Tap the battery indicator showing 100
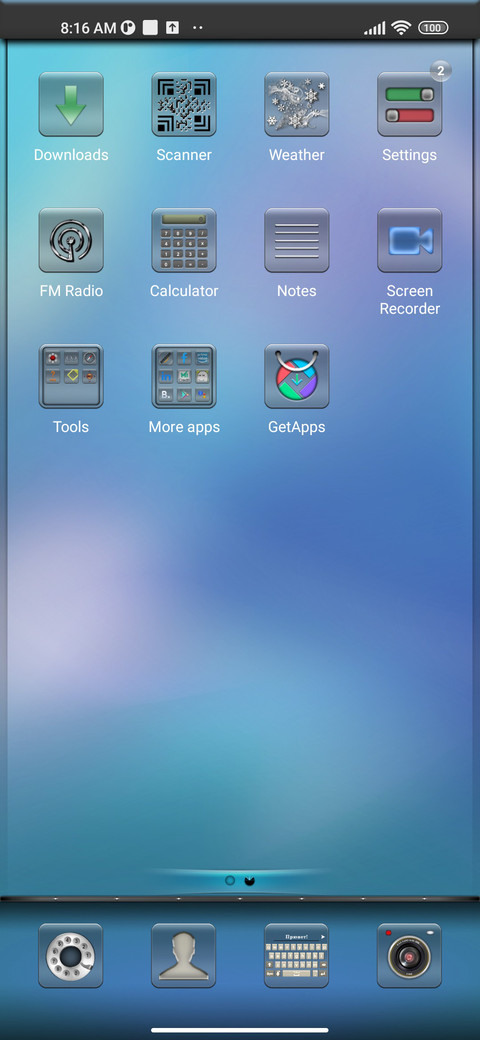The image size is (480, 1040). point(433,28)
